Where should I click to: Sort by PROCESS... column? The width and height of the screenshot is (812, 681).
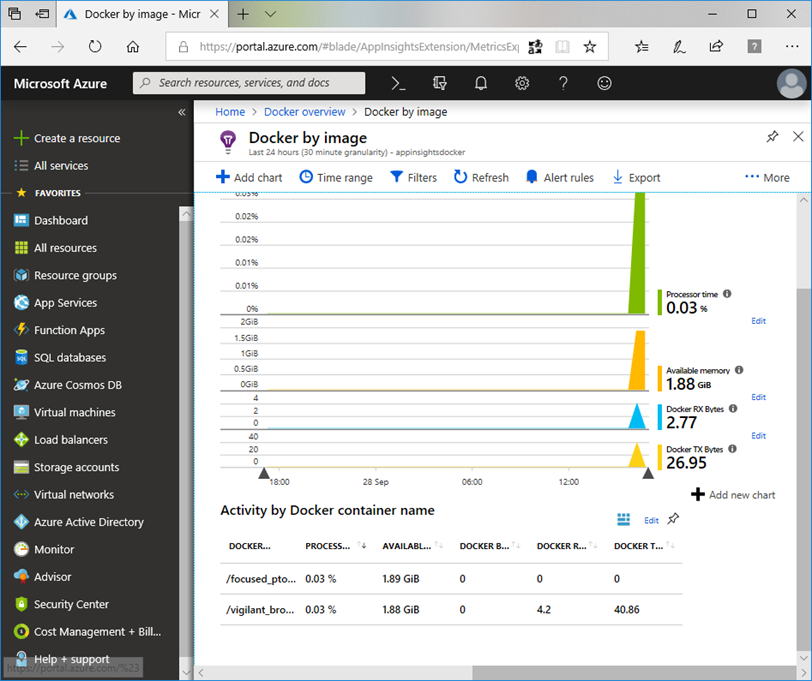pyautogui.click(x=362, y=545)
